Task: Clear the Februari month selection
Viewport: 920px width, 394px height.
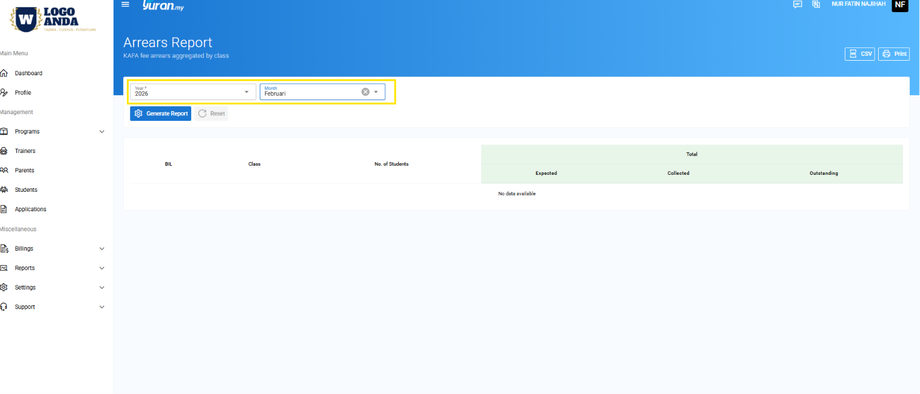Action: pyautogui.click(x=365, y=92)
